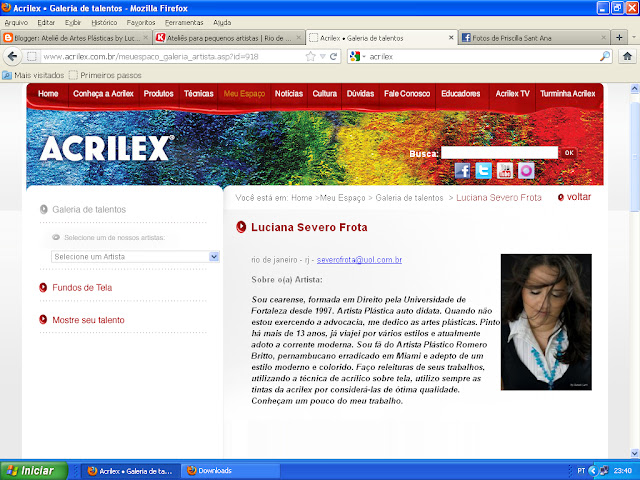Open Cultura in navigation bar

pyautogui.click(x=324, y=93)
